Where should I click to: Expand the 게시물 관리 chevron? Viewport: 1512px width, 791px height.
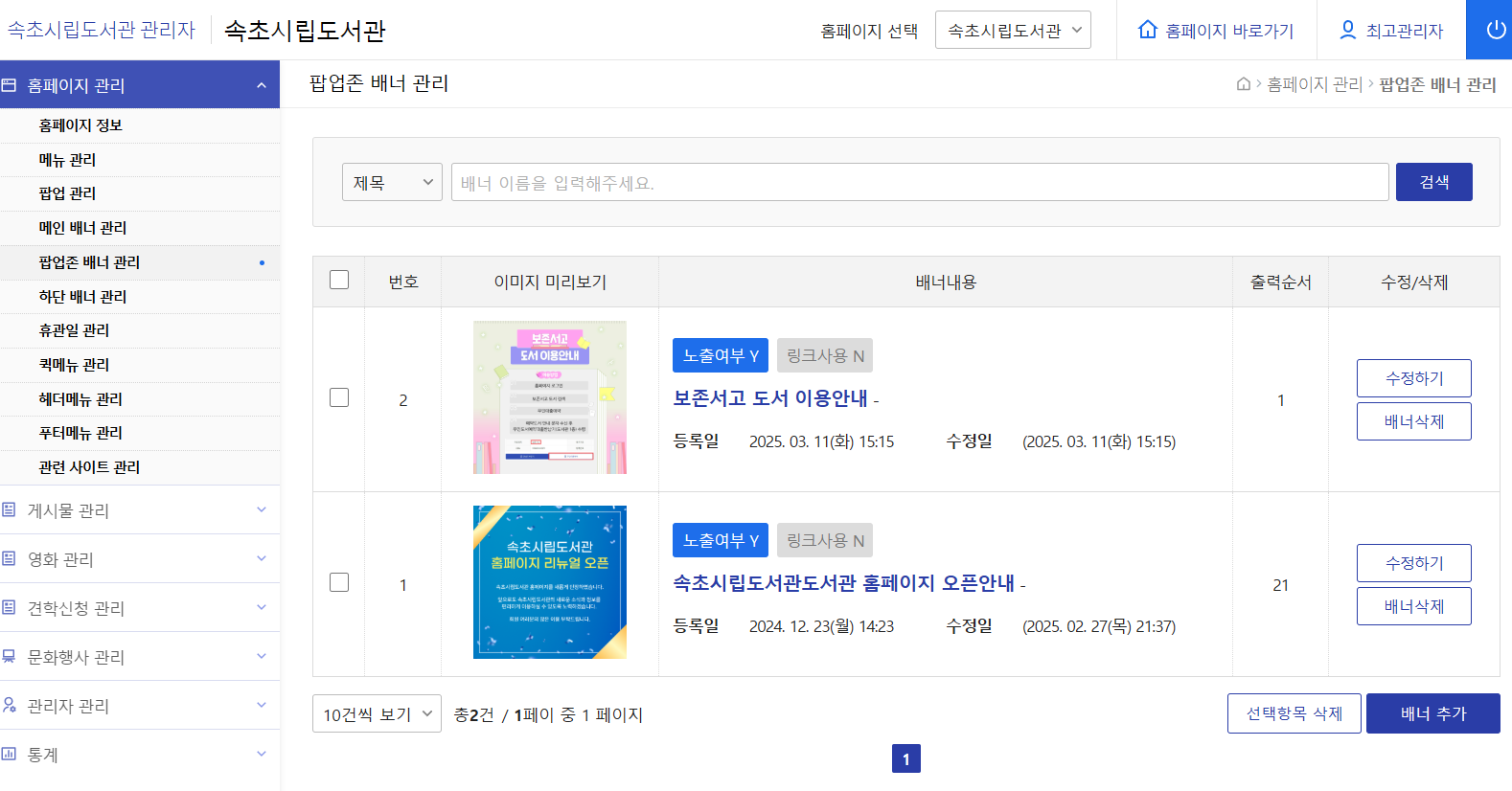[262, 509]
